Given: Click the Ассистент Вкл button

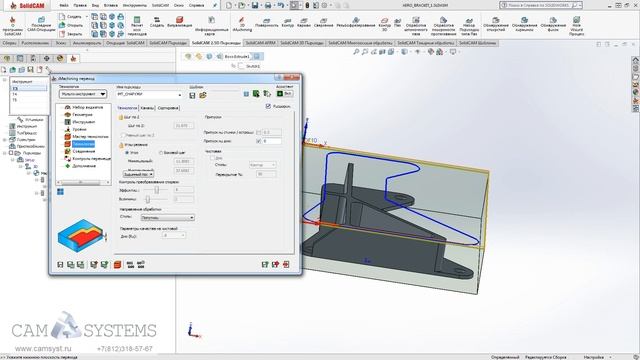Looking at the screenshot, I should (x=284, y=93).
